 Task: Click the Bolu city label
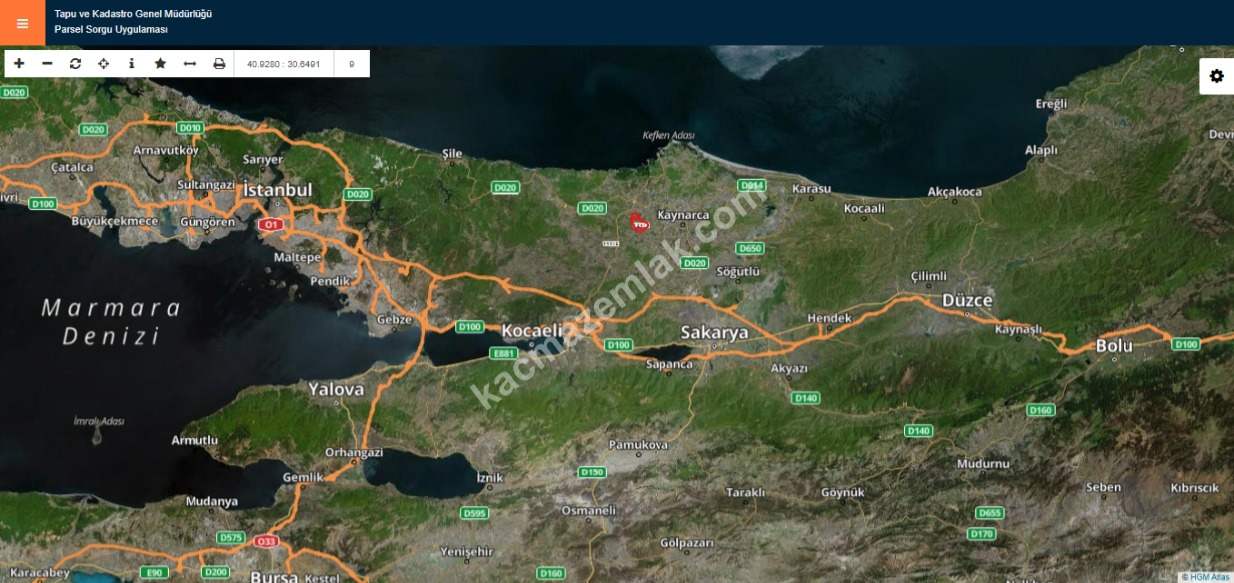click(x=1114, y=346)
